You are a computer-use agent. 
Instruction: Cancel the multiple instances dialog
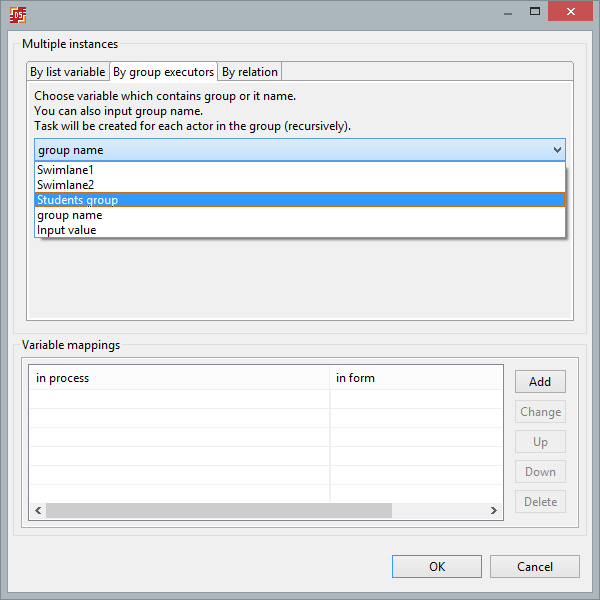click(535, 567)
